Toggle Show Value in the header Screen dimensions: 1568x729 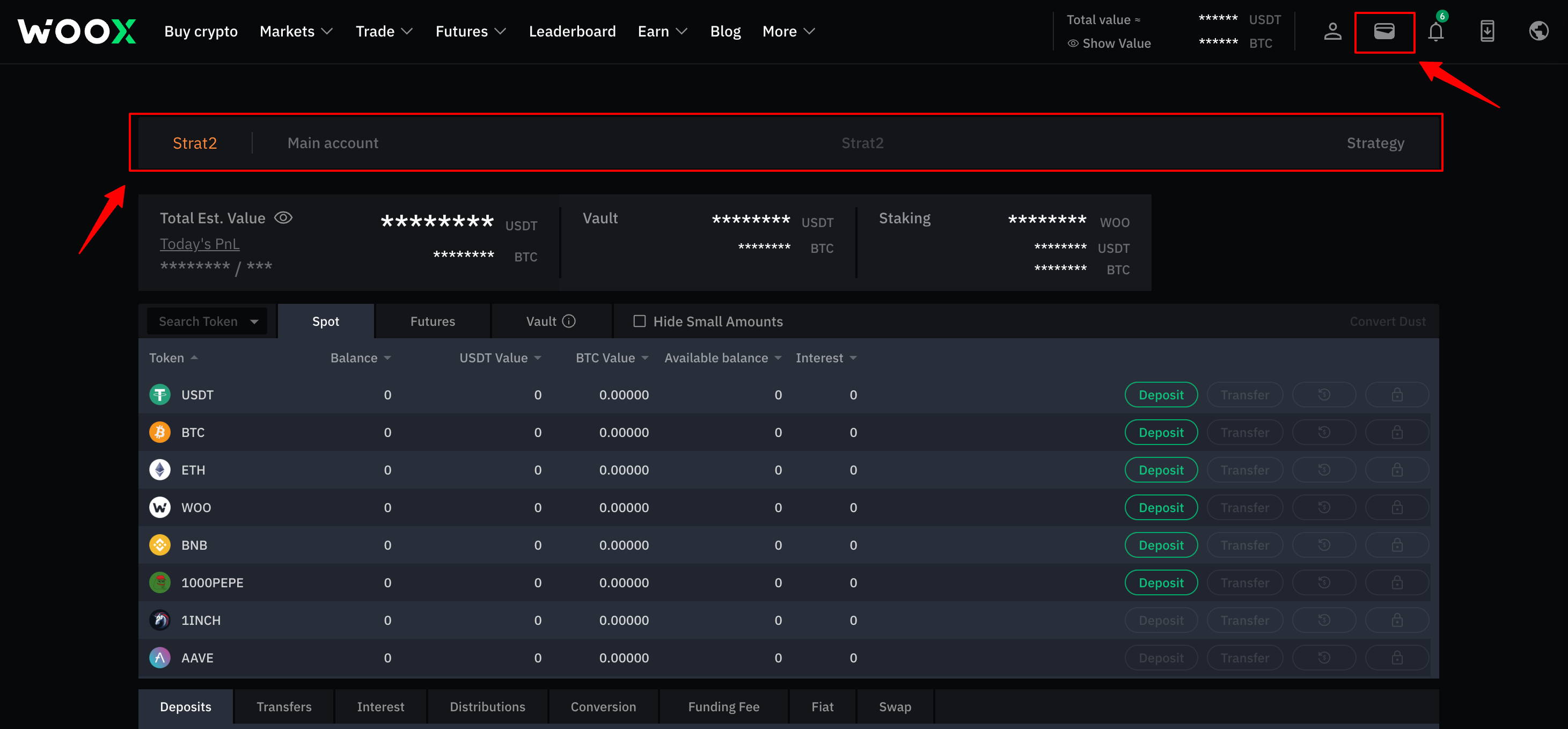click(1109, 43)
